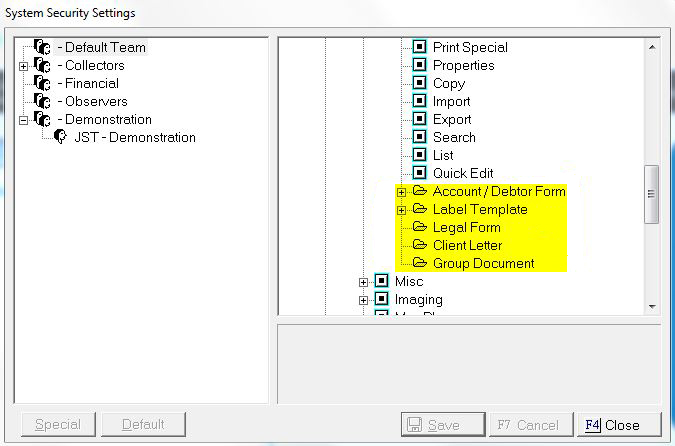Expand the Account / Debtor Form folder
The width and height of the screenshot is (675, 446).
click(401, 192)
